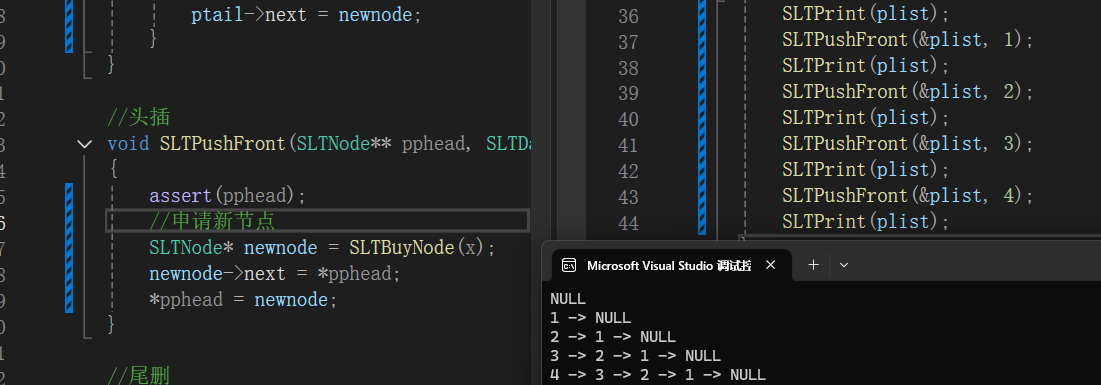Click the line 'ptail->next = newnode;'
Image resolution: width=1101 pixels, height=385 pixels.
[306, 15]
